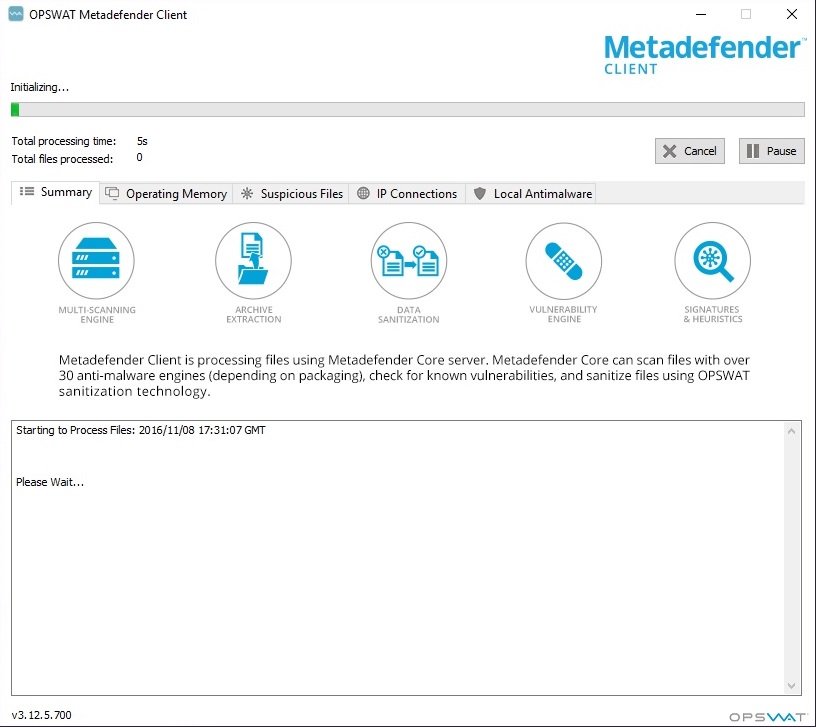Click the Archive Extraction icon
816x727 pixels.
[253, 260]
